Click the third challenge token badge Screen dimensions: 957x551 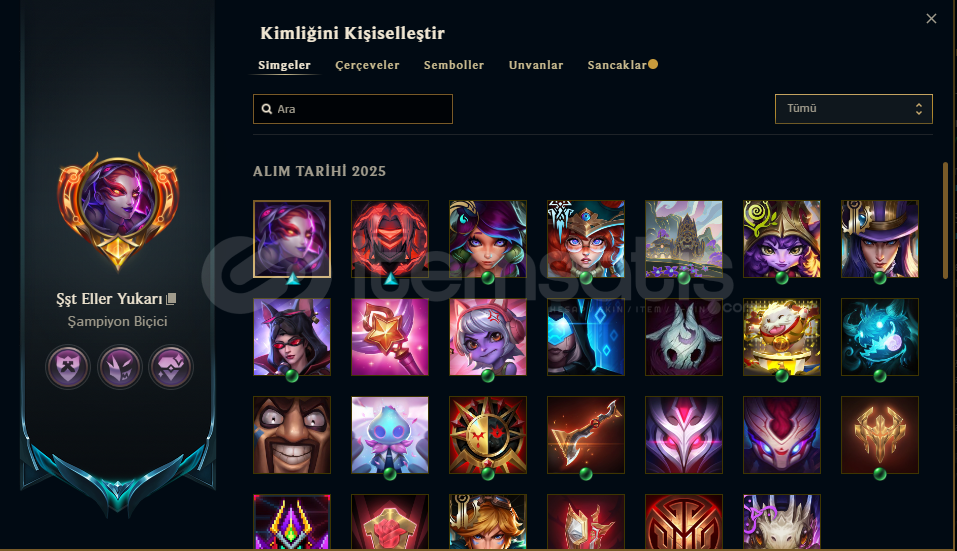(x=171, y=367)
